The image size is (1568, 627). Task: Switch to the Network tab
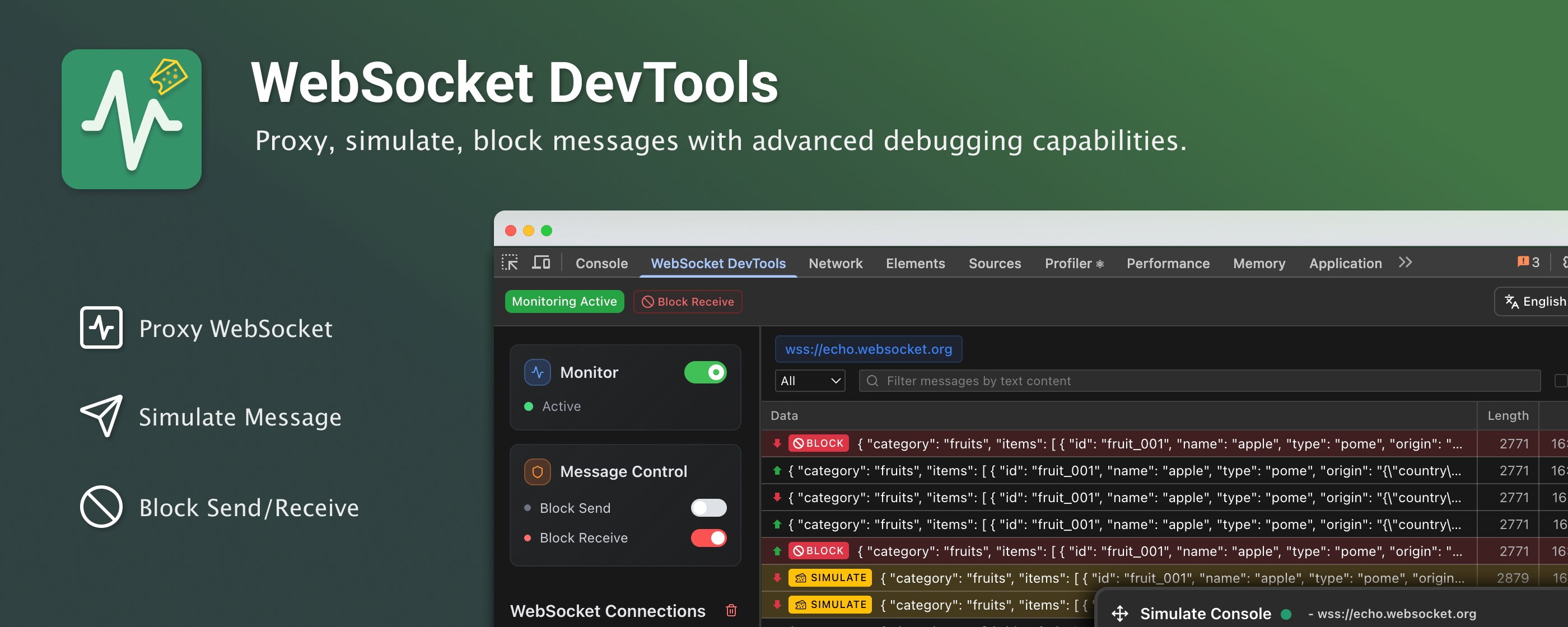[835, 264]
